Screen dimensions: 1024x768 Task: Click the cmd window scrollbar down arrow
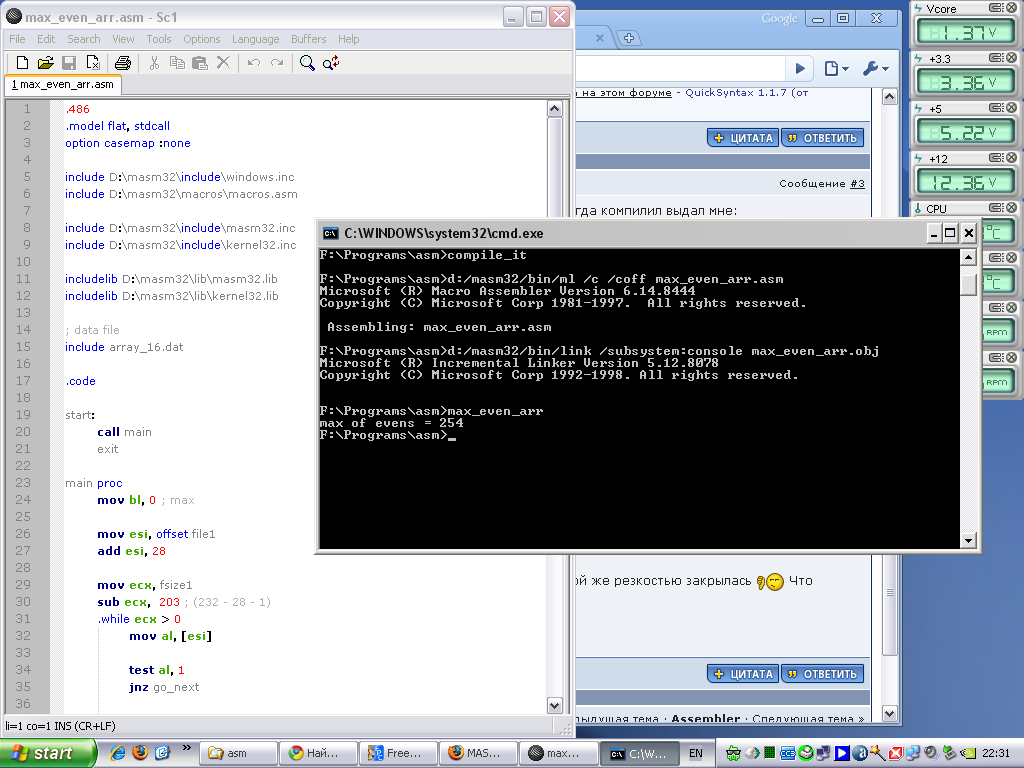[967, 540]
